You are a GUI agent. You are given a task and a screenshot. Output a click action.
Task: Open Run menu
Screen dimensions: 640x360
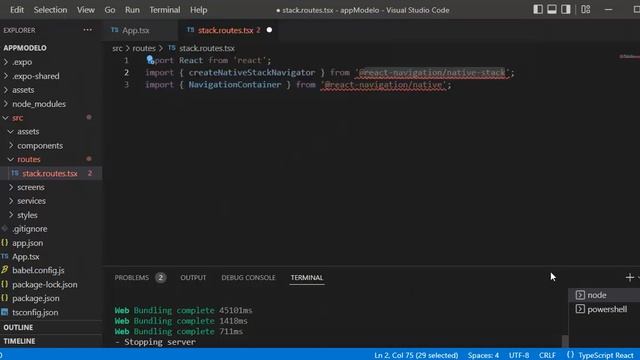click(132, 10)
